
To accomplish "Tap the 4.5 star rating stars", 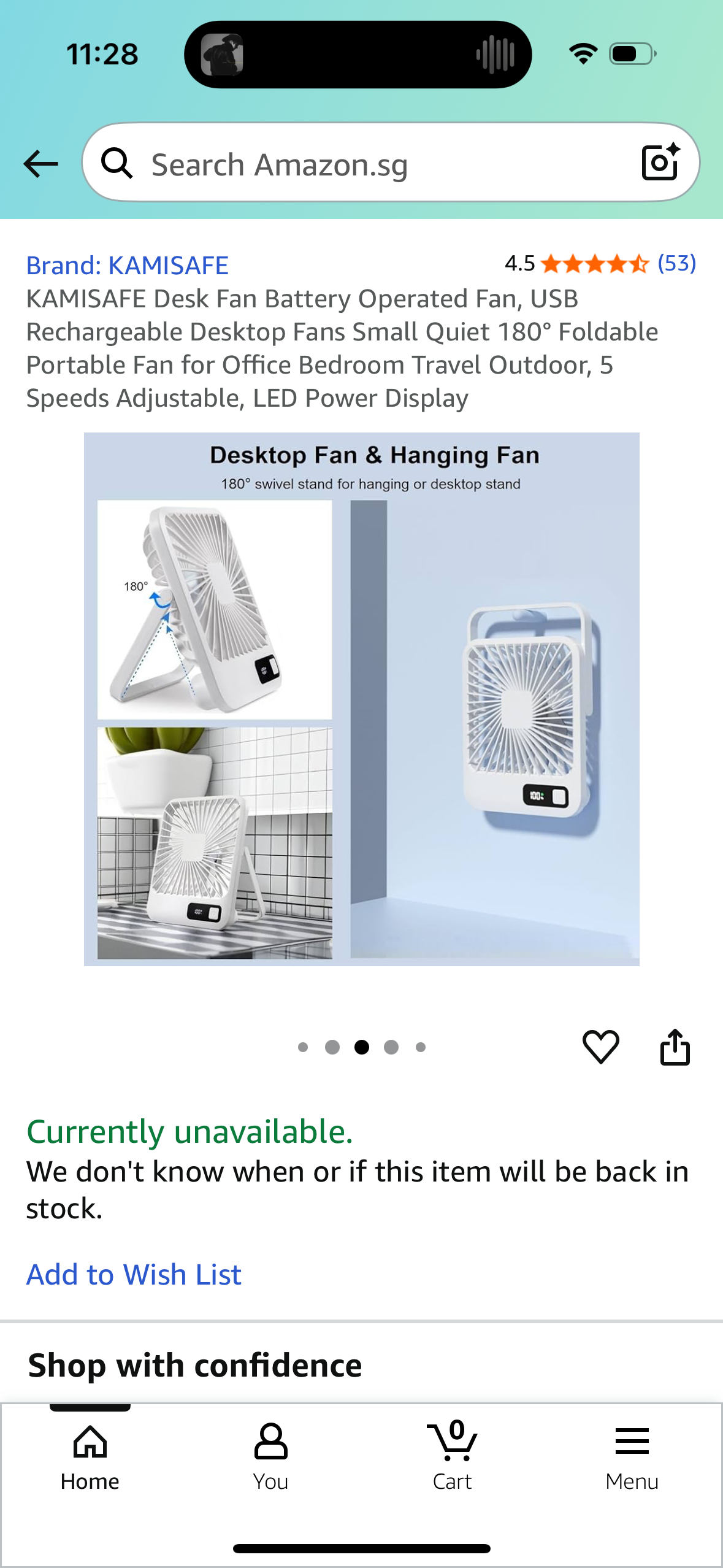I will pos(594,264).
